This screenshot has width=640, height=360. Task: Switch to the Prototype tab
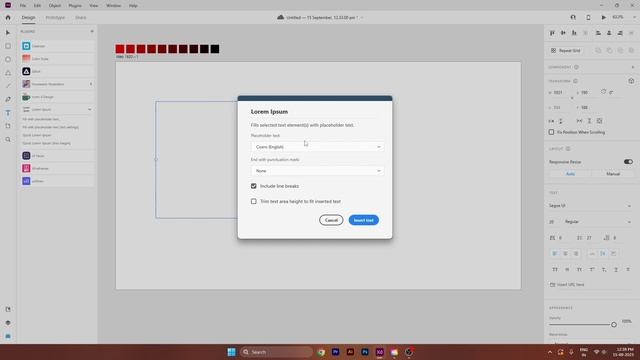(55, 18)
